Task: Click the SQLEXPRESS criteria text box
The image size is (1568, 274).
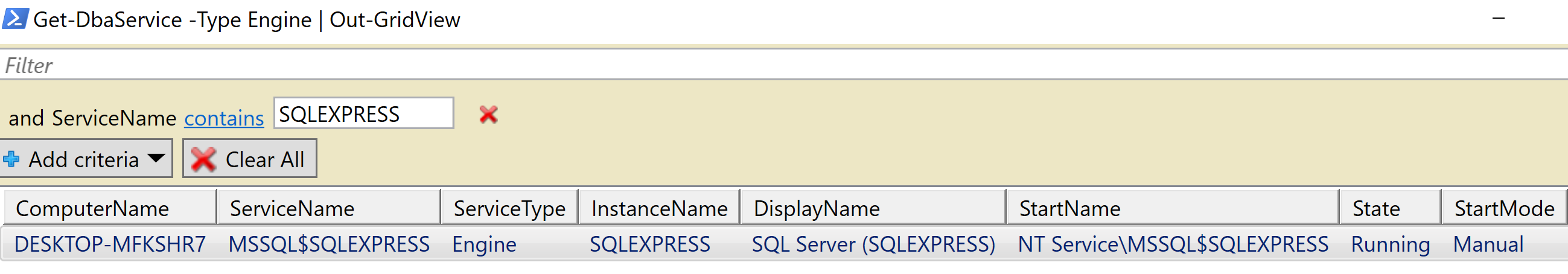Action: click(x=363, y=114)
